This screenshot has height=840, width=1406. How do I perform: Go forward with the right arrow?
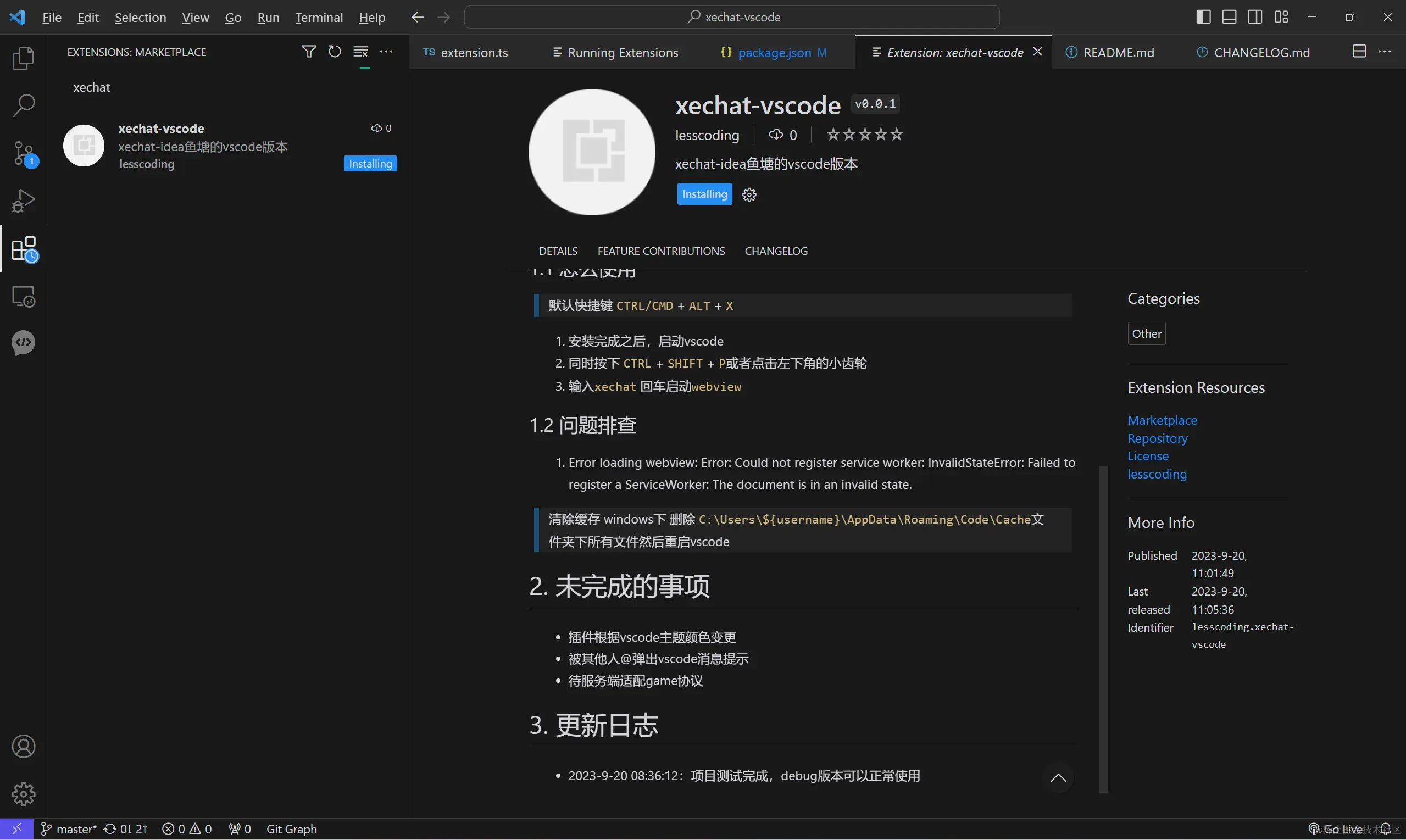coord(444,18)
